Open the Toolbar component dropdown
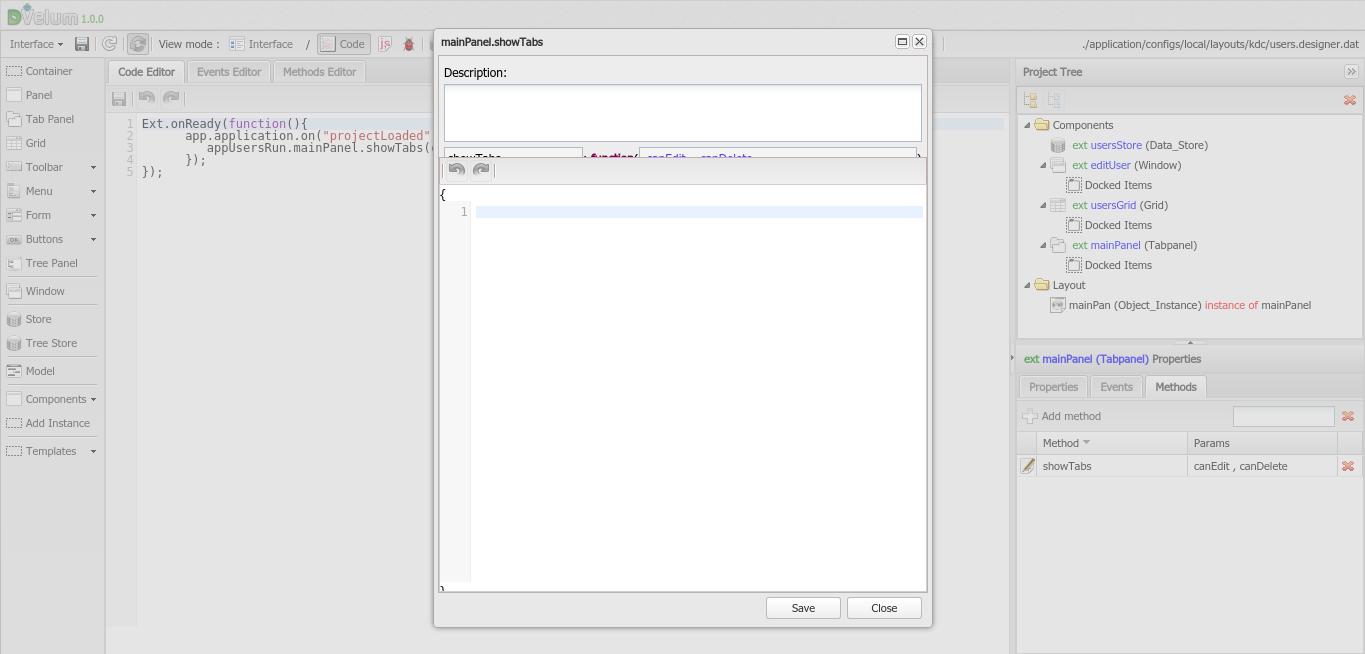This screenshot has width=1365, height=654. [x=51, y=167]
